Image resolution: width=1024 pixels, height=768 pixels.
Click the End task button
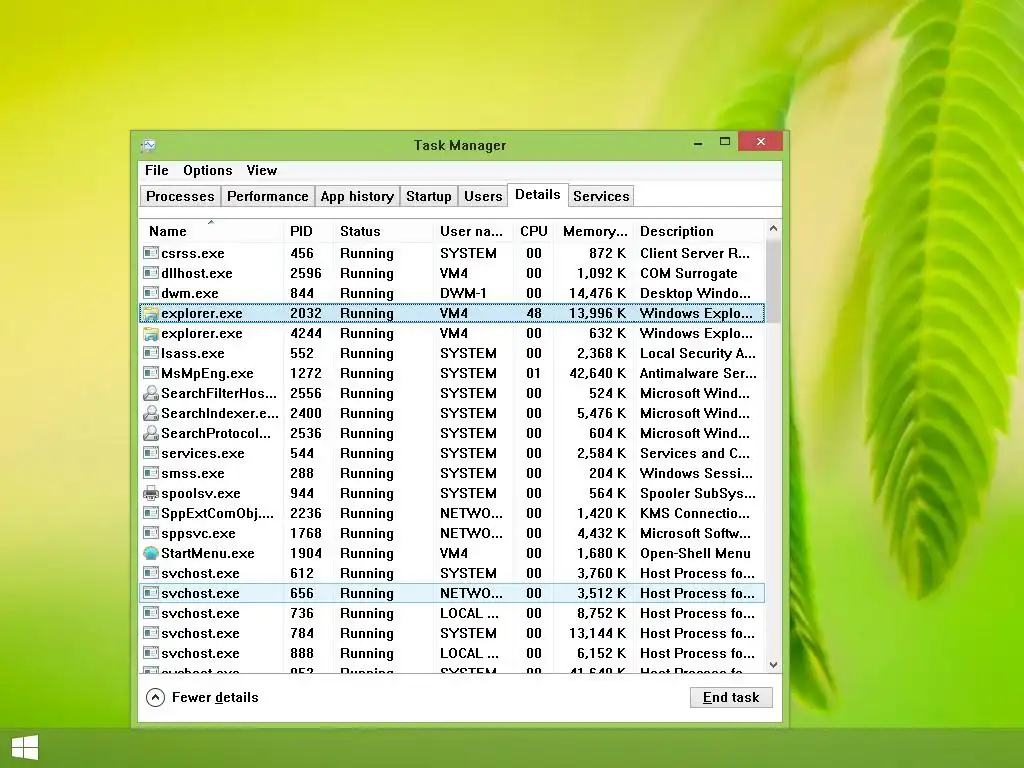[731, 697]
